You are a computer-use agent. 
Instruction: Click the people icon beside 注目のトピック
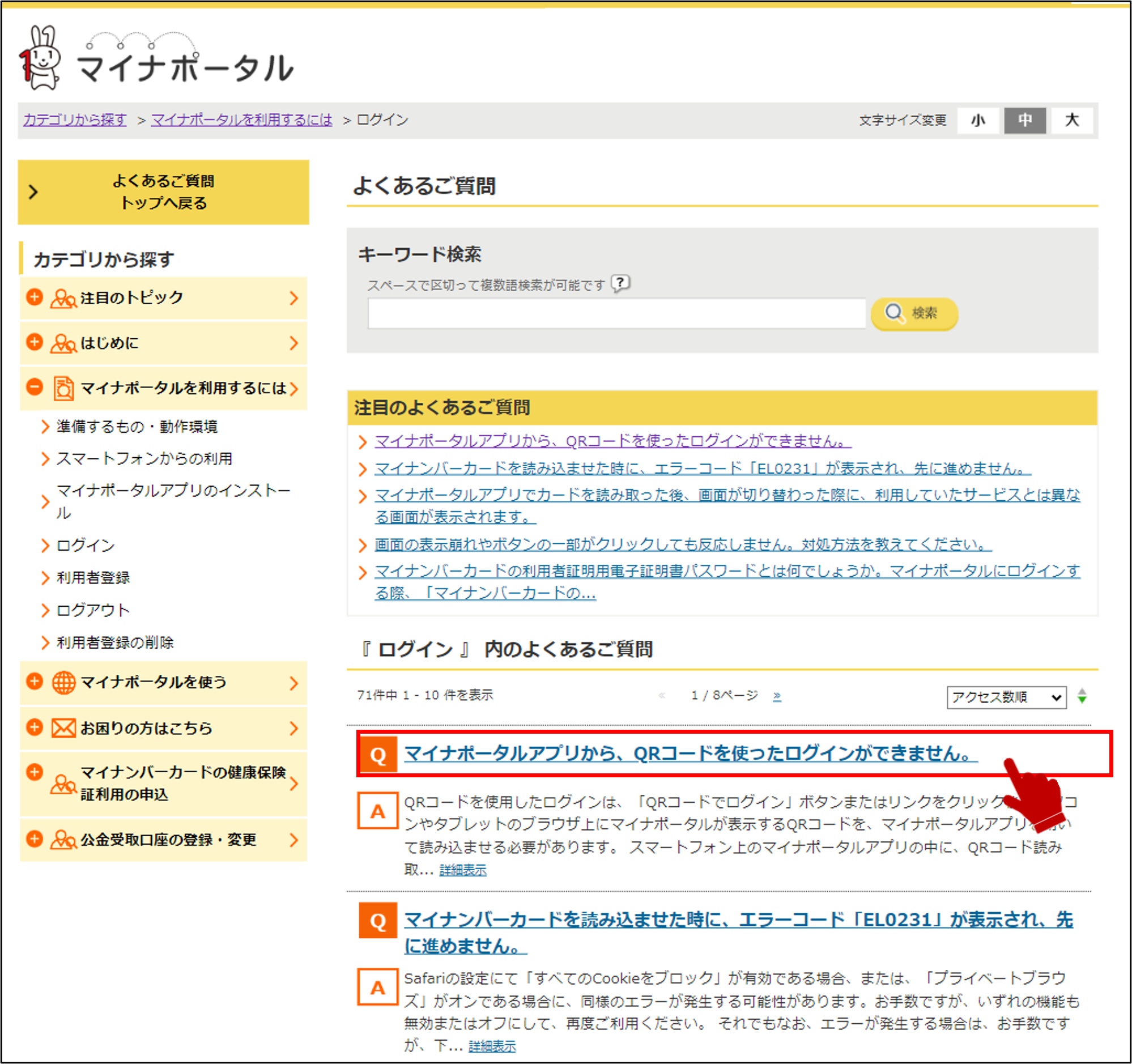[63, 298]
